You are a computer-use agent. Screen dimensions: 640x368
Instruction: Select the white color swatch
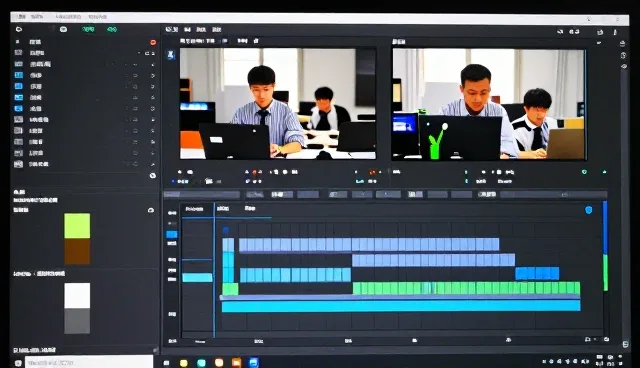[x=77, y=296]
